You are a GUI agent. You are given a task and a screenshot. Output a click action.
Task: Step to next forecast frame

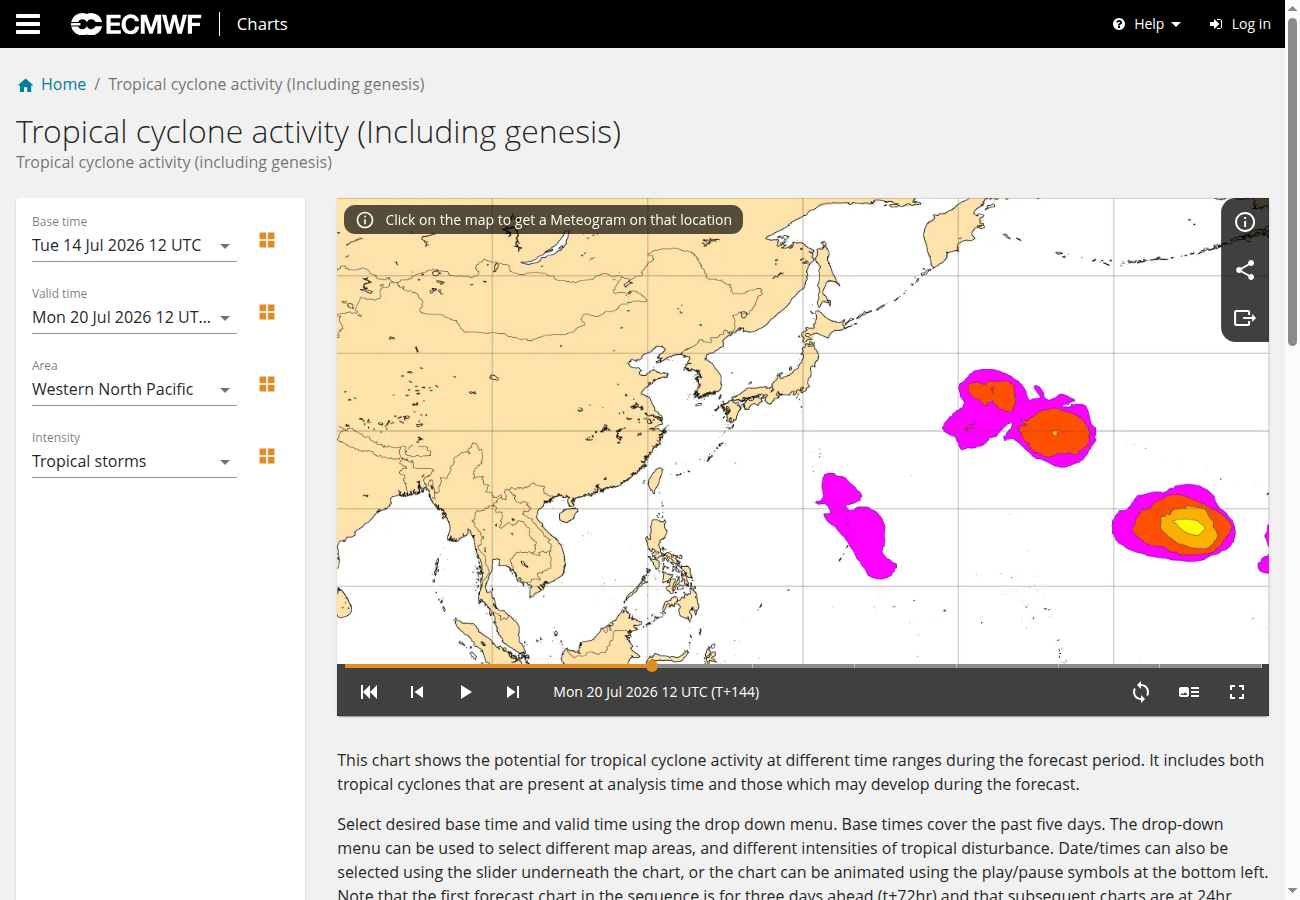513,692
